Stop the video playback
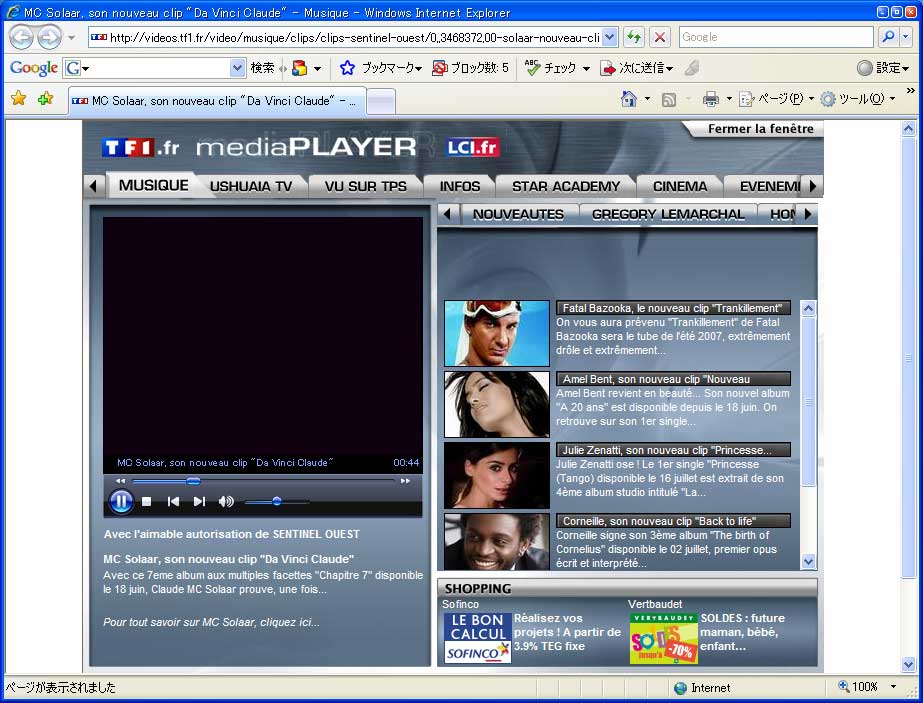Viewport: 923px width, 703px height. (x=147, y=502)
